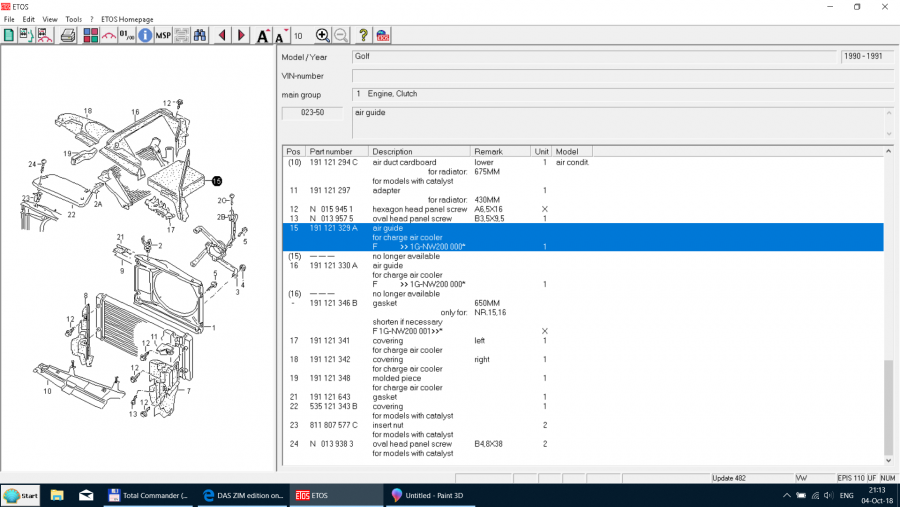
Task: Click the MSP toolbar button
Action: 163,35
